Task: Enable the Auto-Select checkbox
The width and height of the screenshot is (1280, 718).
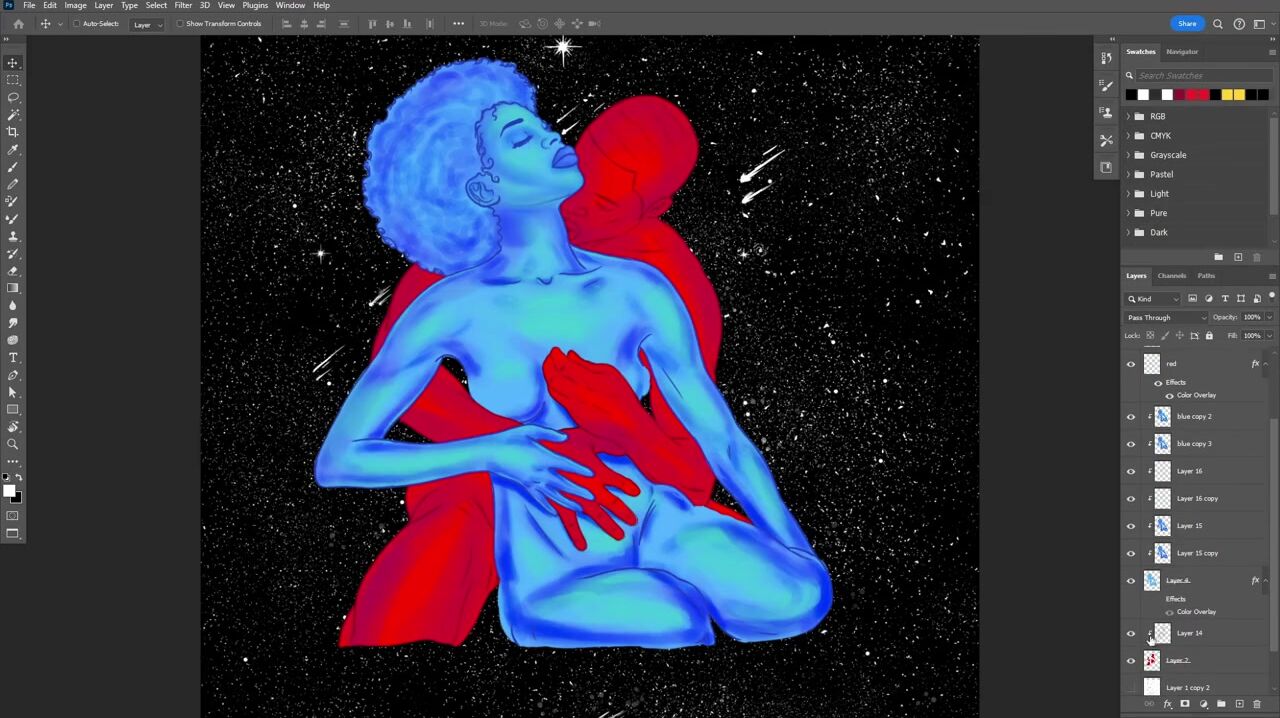Action: tap(77, 24)
